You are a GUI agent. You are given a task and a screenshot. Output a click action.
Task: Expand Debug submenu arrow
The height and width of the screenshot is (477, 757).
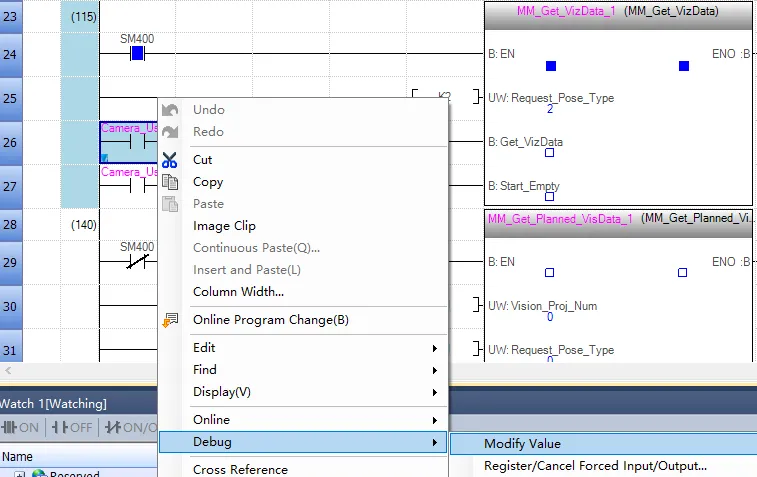click(435, 442)
